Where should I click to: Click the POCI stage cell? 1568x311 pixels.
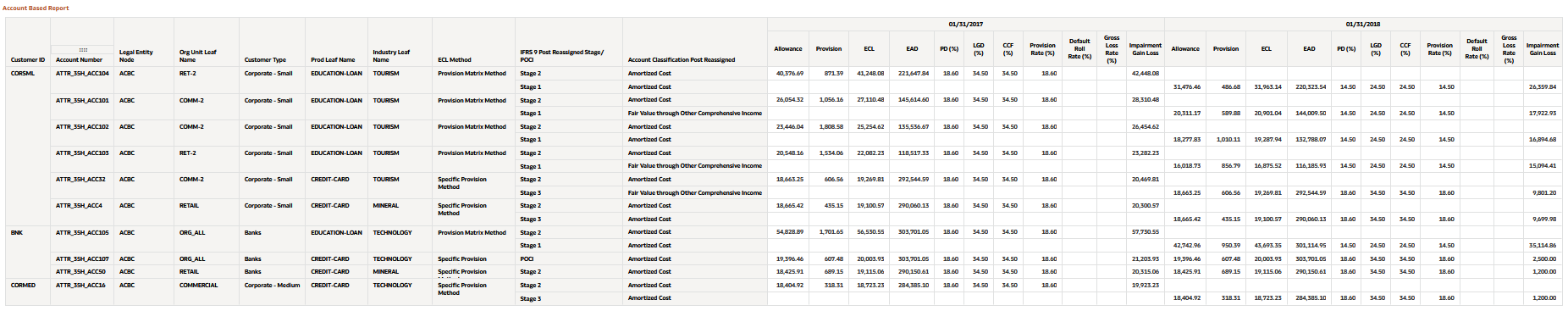tap(527, 259)
